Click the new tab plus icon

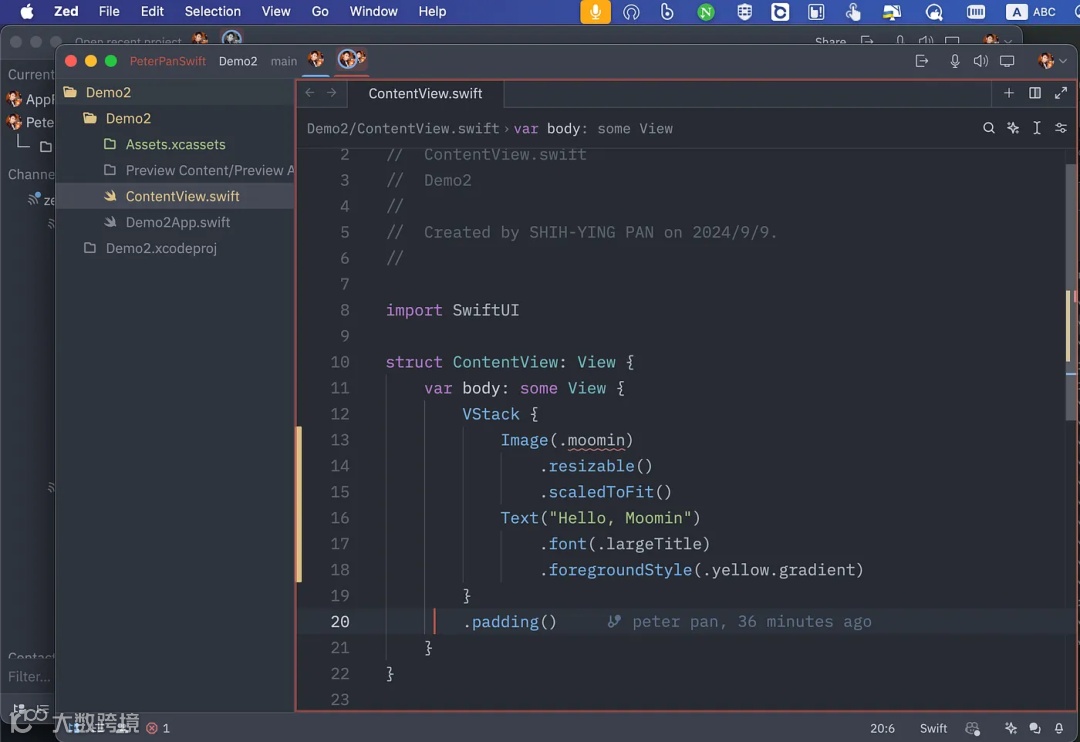point(1009,93)
